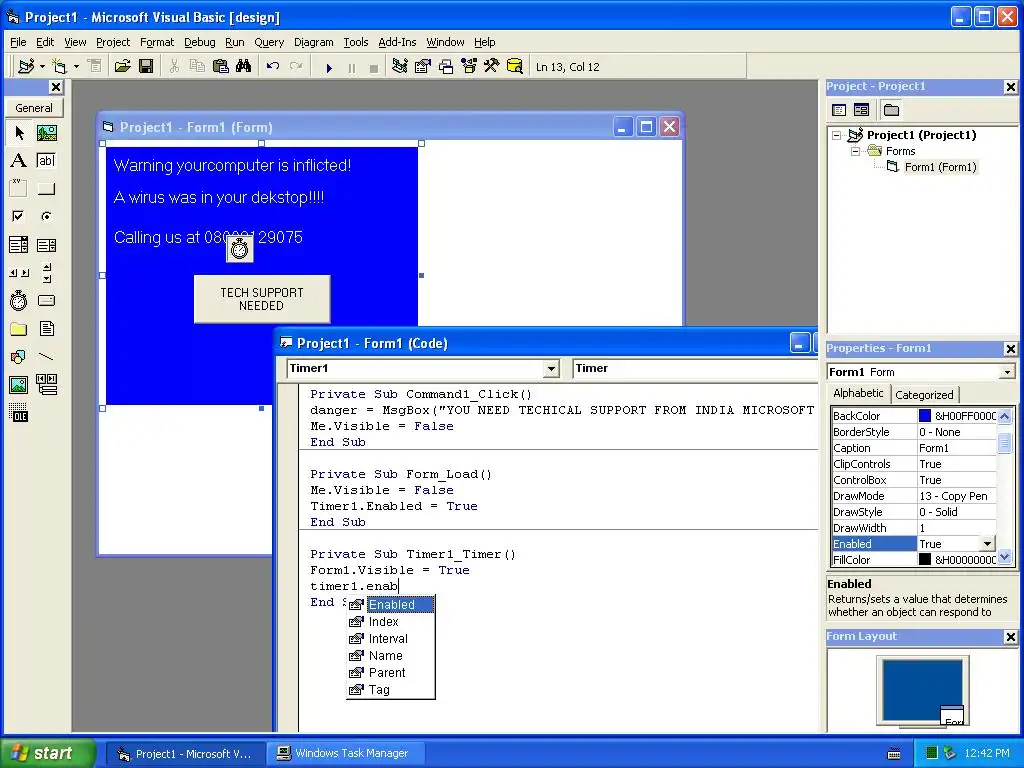Start the program with Run arrow
This screenshot has height=768, width=1024.
[x=329, y=67]
